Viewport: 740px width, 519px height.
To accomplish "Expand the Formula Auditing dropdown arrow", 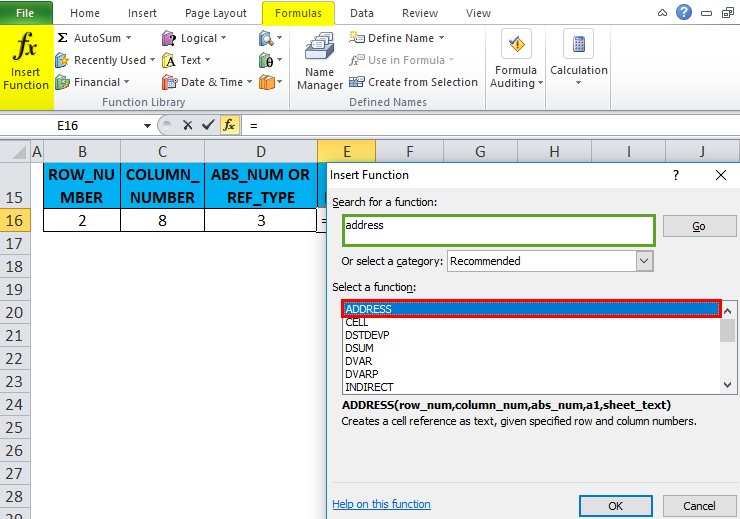I will (540, 83).
